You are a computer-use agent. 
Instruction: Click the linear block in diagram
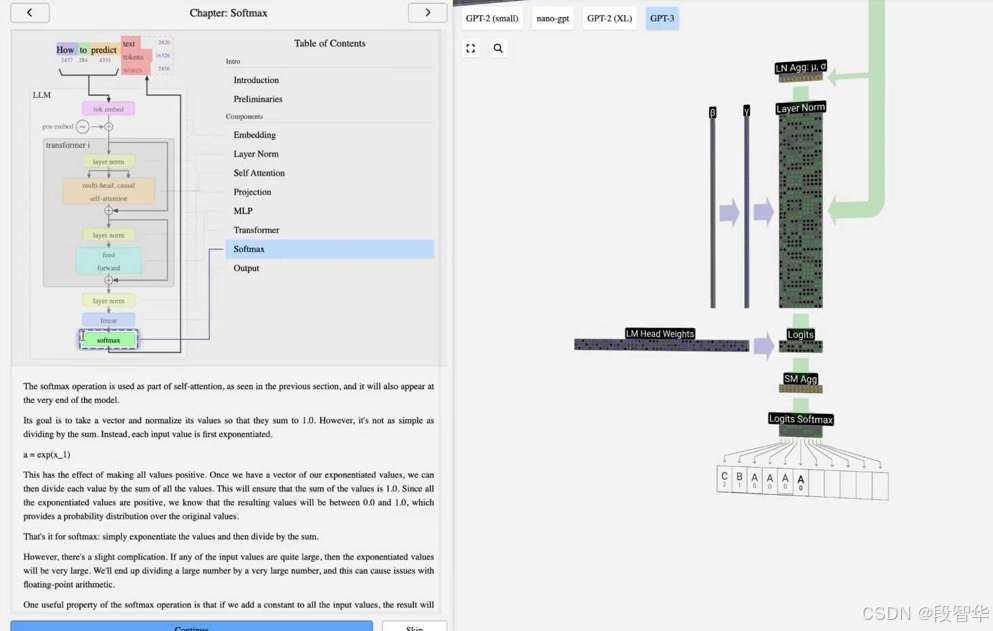point(108,320)
